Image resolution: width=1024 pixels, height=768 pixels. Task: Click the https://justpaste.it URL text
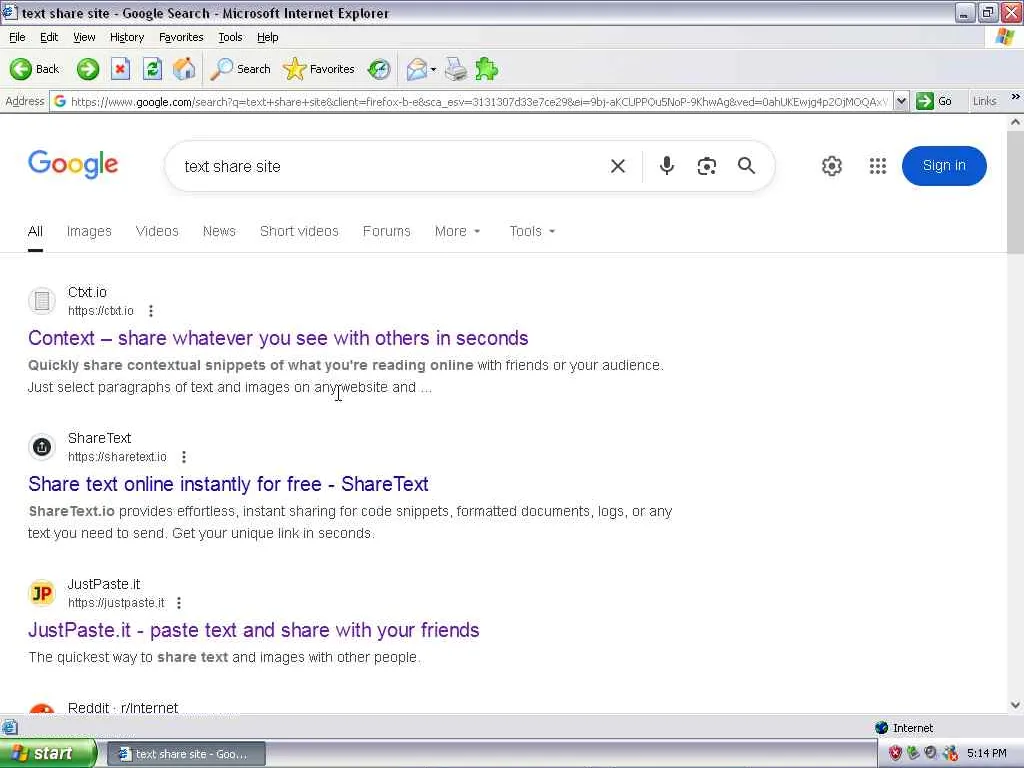pos(116,603)
